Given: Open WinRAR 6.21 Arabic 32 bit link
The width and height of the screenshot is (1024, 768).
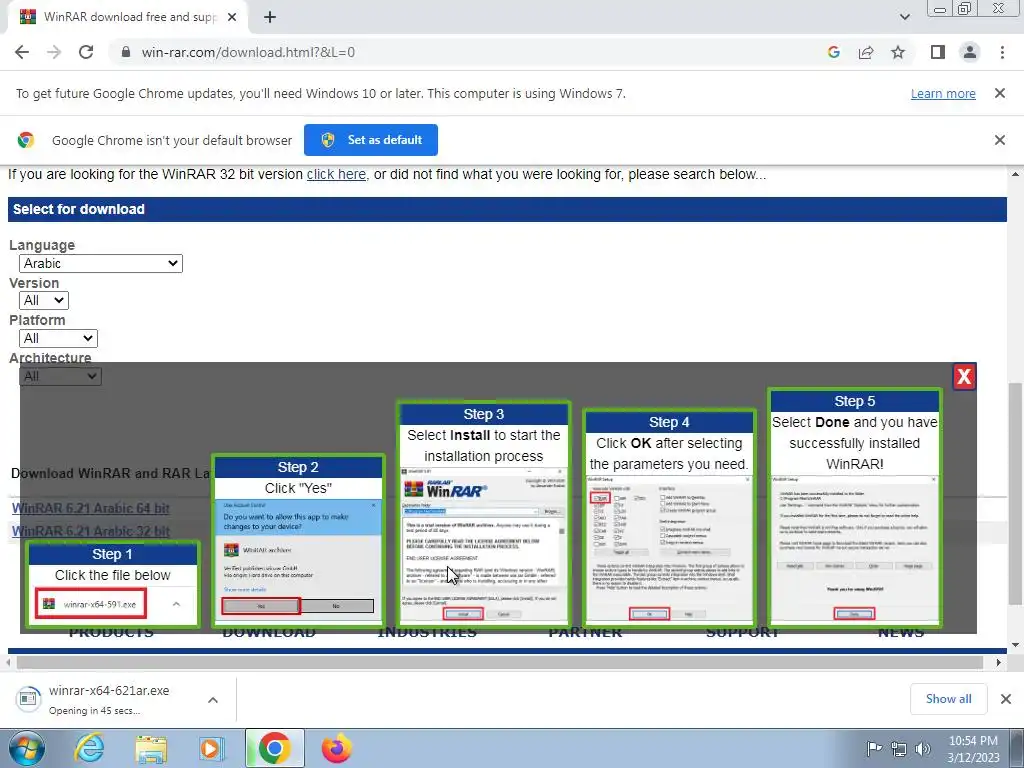Looking at the screenshot, I should pyautogui.click(x=91, y=531).
